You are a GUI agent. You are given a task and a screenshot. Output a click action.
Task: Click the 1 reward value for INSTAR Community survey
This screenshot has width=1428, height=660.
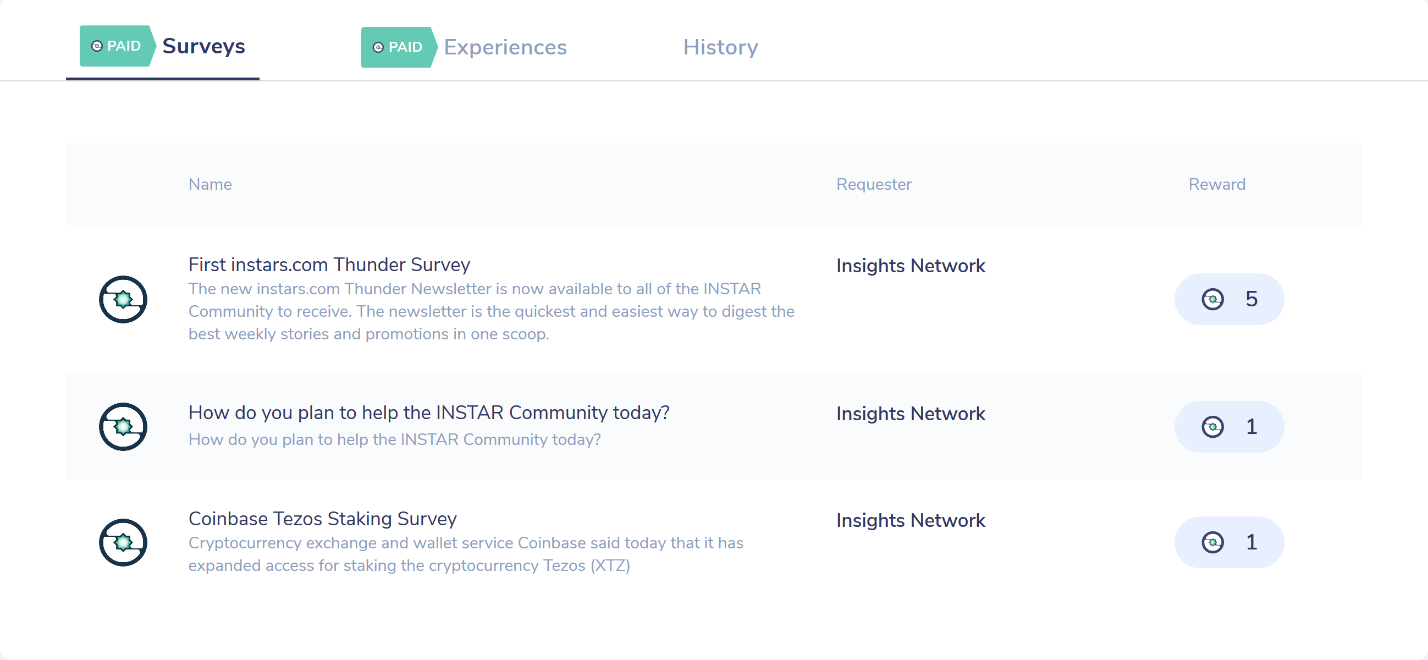[x=1251, y=427]
